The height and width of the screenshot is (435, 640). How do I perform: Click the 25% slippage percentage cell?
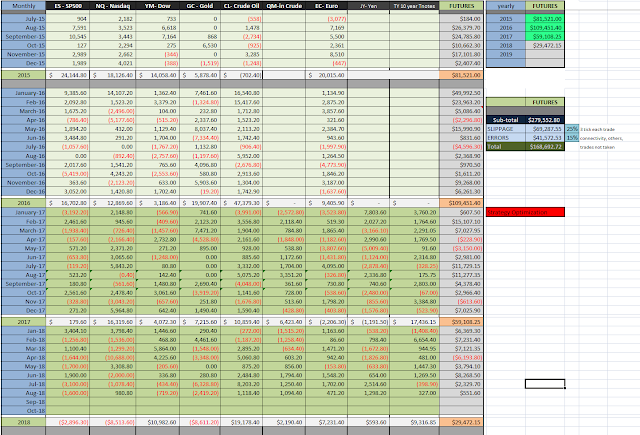point(572,129)
